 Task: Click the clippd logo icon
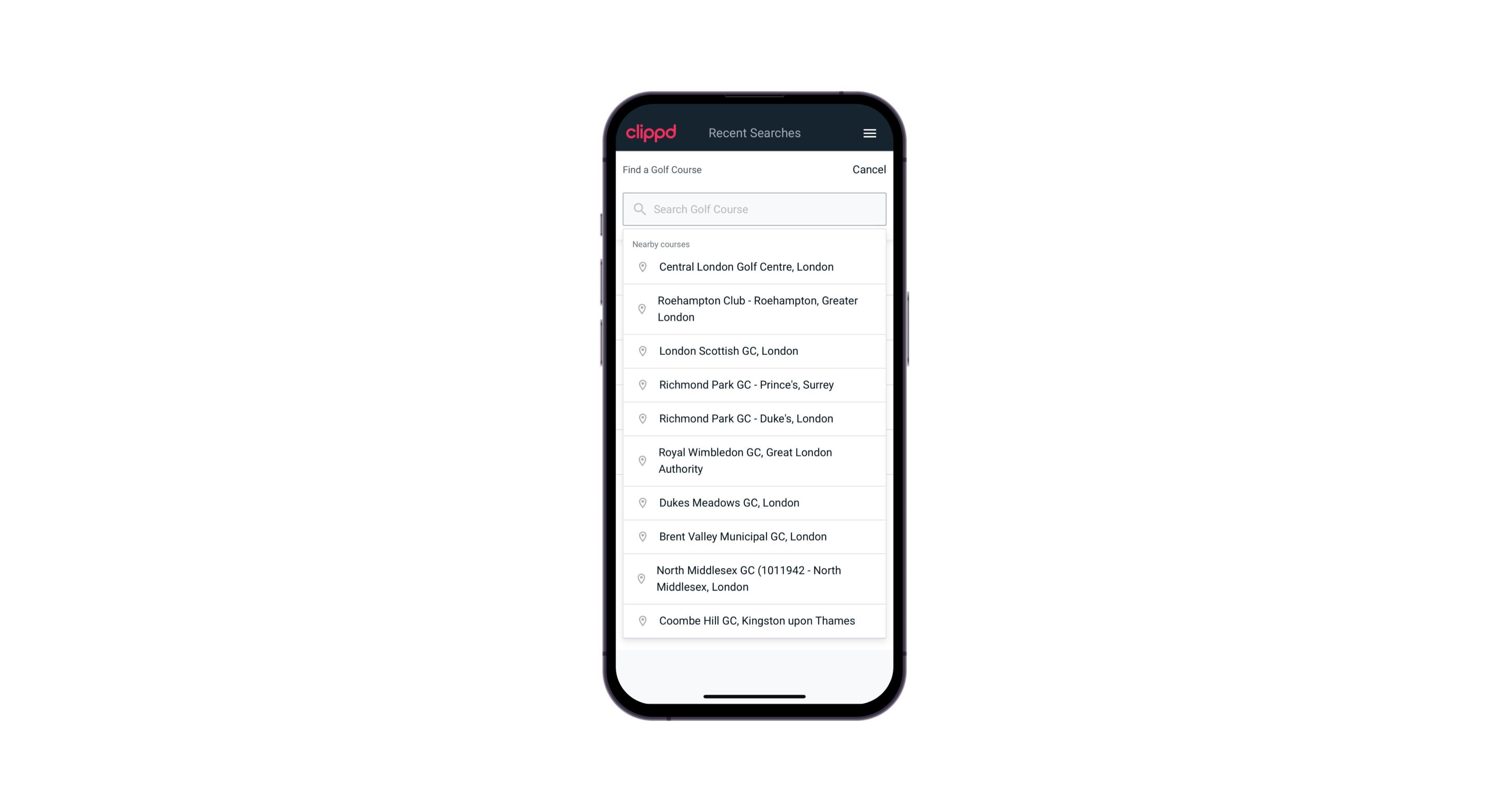click(652, 133)
